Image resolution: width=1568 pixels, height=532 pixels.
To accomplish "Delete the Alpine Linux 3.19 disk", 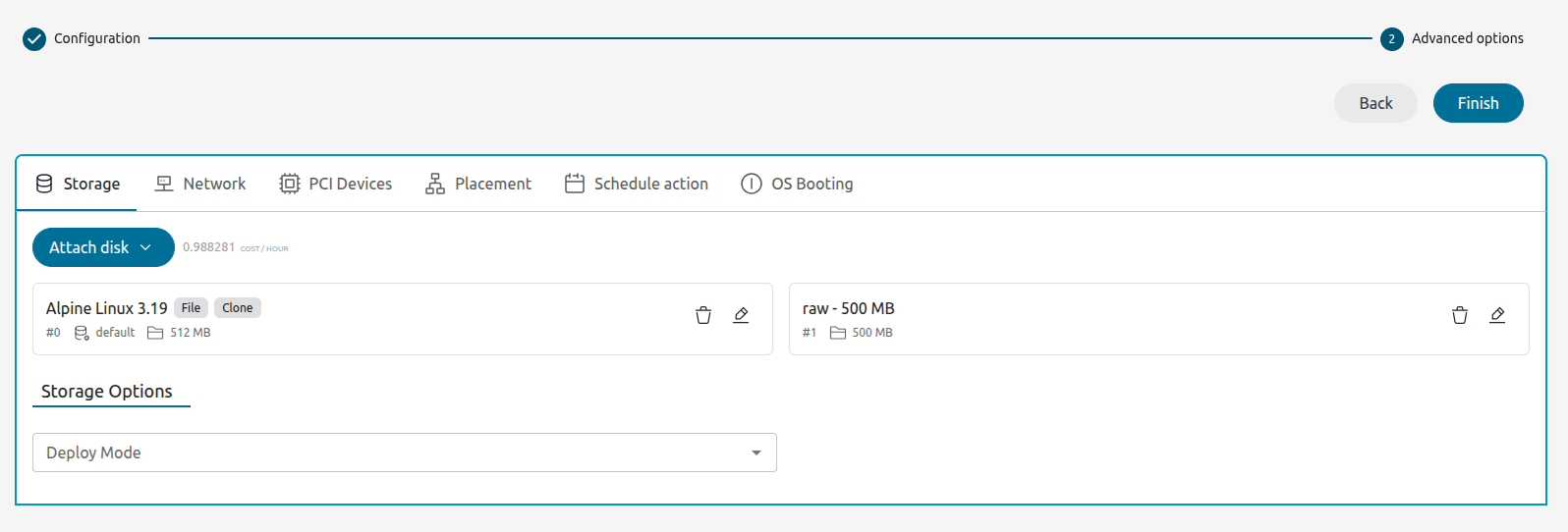I will 703,315.
